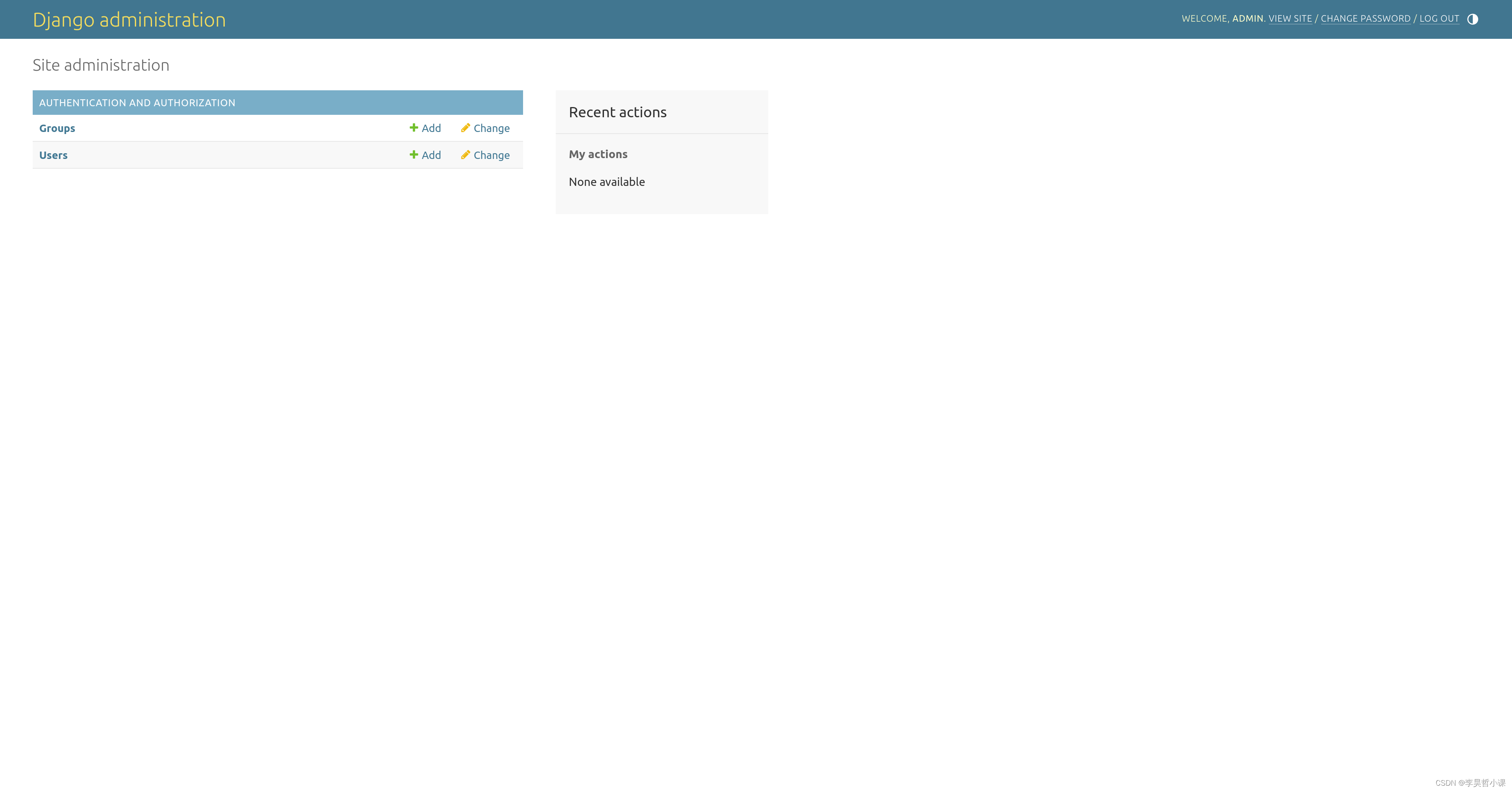Open the Groups model list
This screenshot has height=791, width=1512.
coord(57,129)
